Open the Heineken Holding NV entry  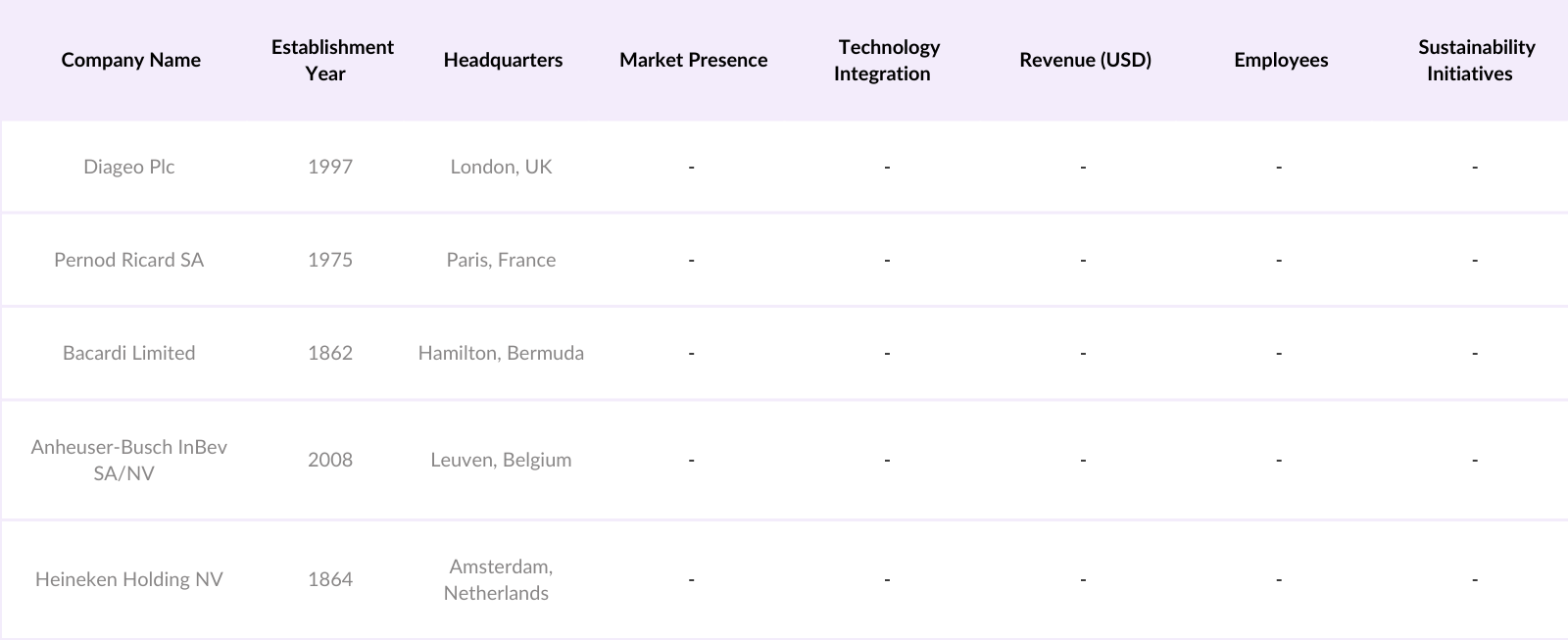(x=128, y=579)
